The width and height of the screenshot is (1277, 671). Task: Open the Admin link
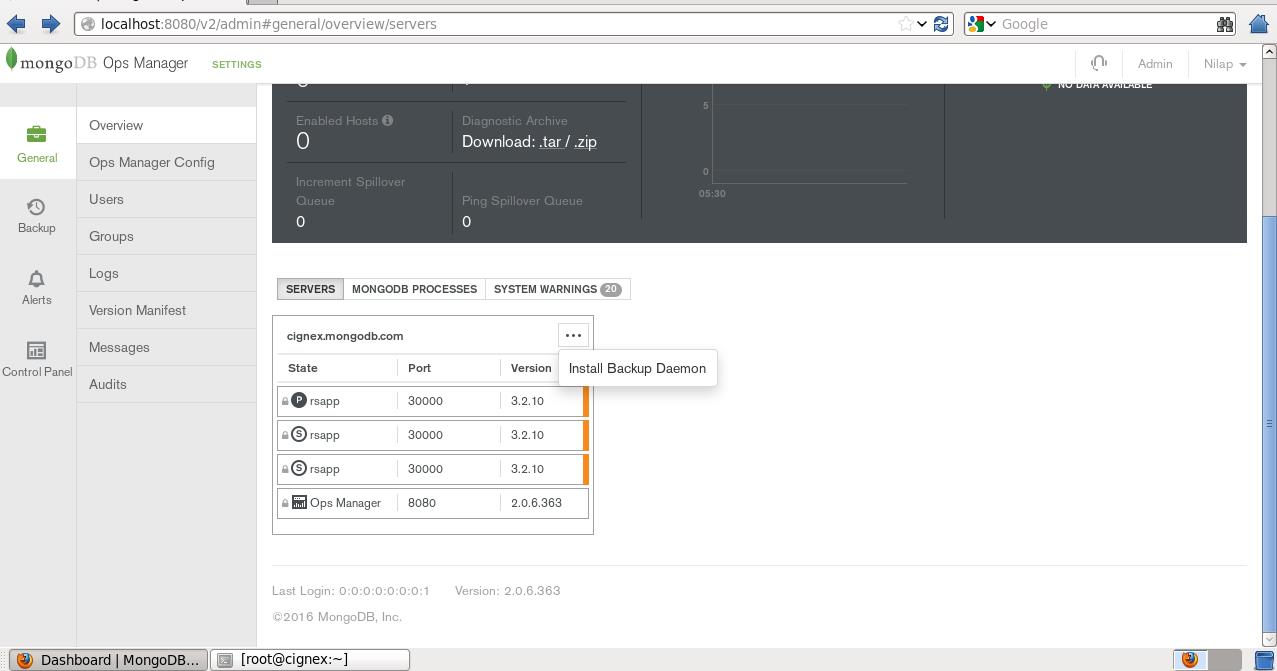pyautogui.click(x=1154, y=63)
